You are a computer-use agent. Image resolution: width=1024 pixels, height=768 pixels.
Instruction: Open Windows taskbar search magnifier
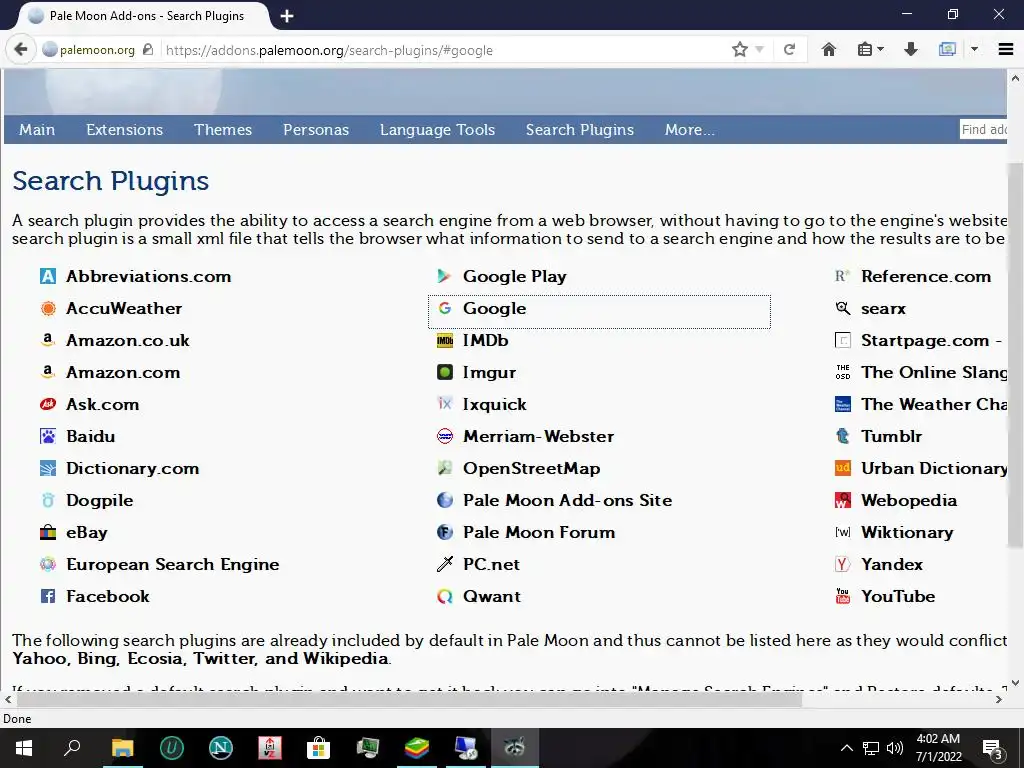[72, 748]
